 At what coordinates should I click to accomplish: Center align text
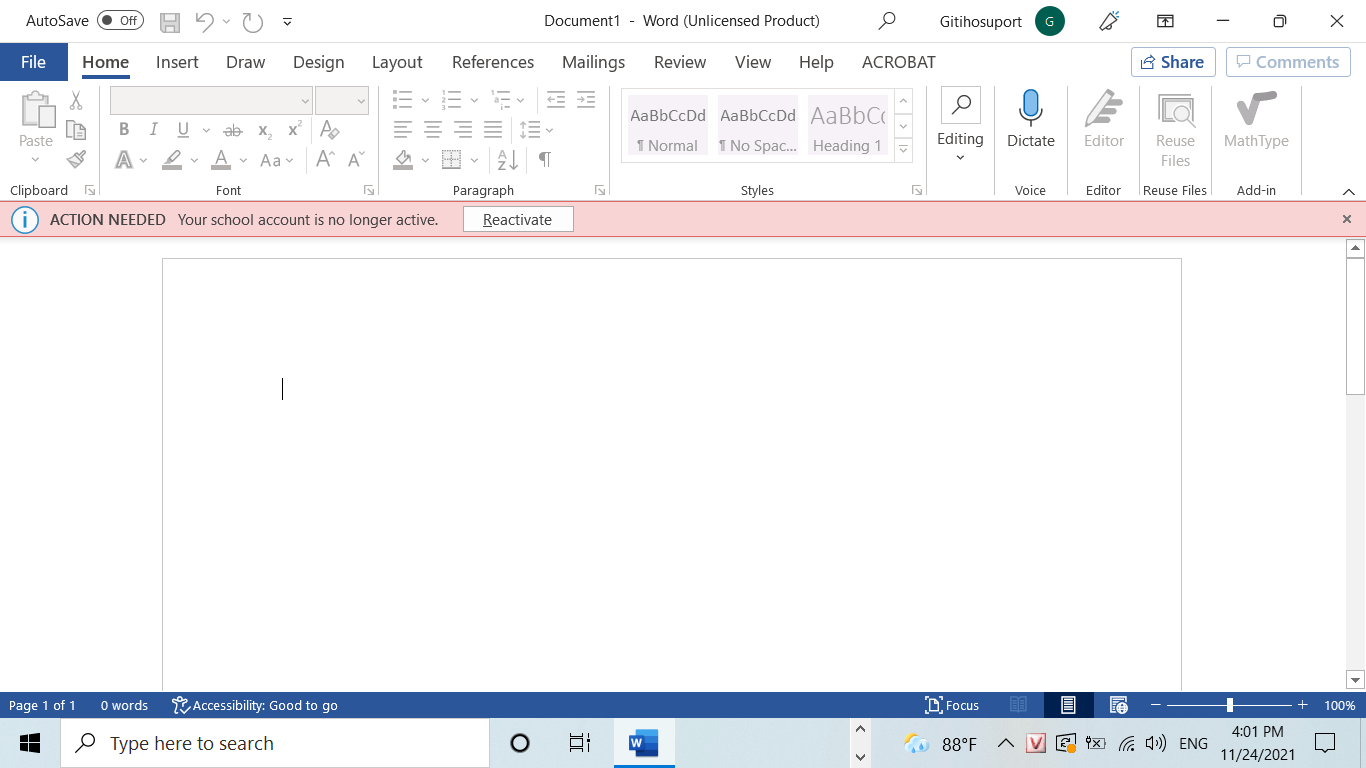(x=433, y=130)
